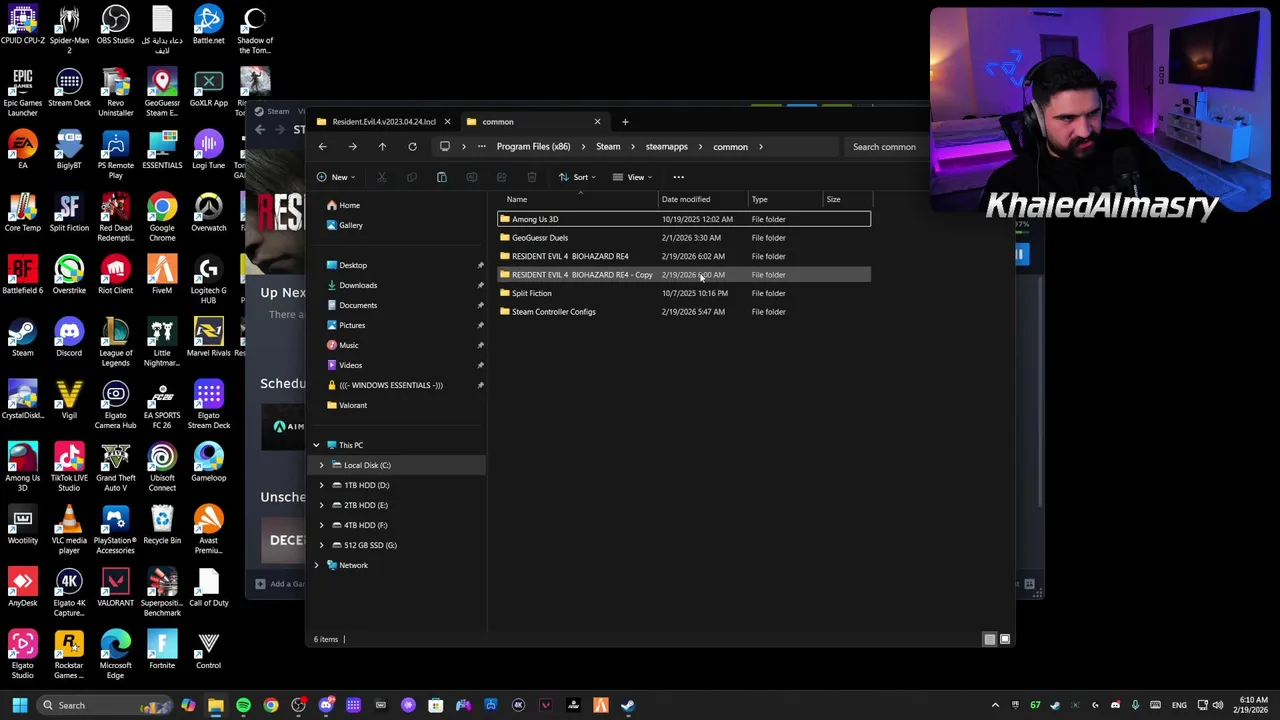
Task: Select RESIDENT EVIL 4 BIOHAZARD RE4 - Copy folder
Action: [684, 275]
